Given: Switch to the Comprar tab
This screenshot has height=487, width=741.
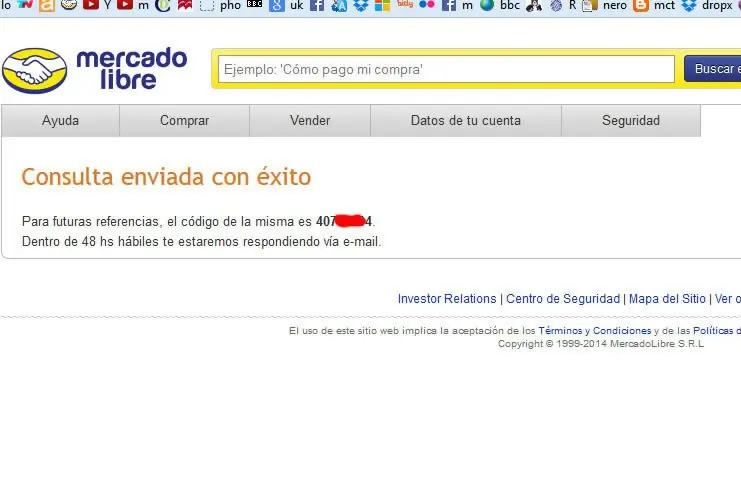Looking at the screenshot, I should click(184, 120).
